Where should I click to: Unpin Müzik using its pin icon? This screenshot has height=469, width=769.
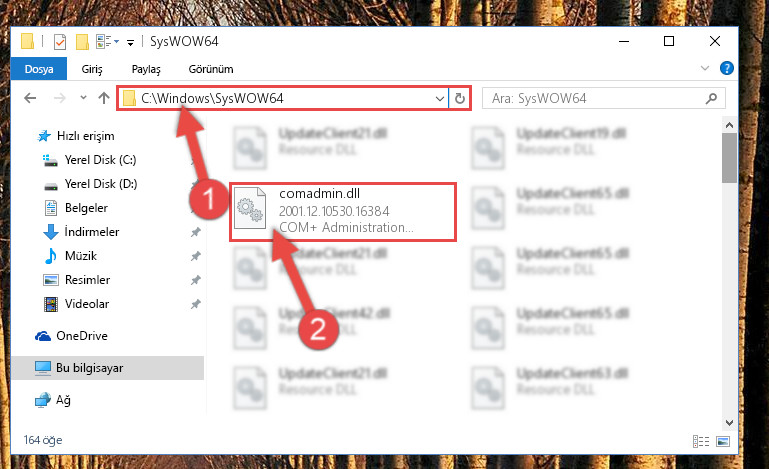point(196,256)
